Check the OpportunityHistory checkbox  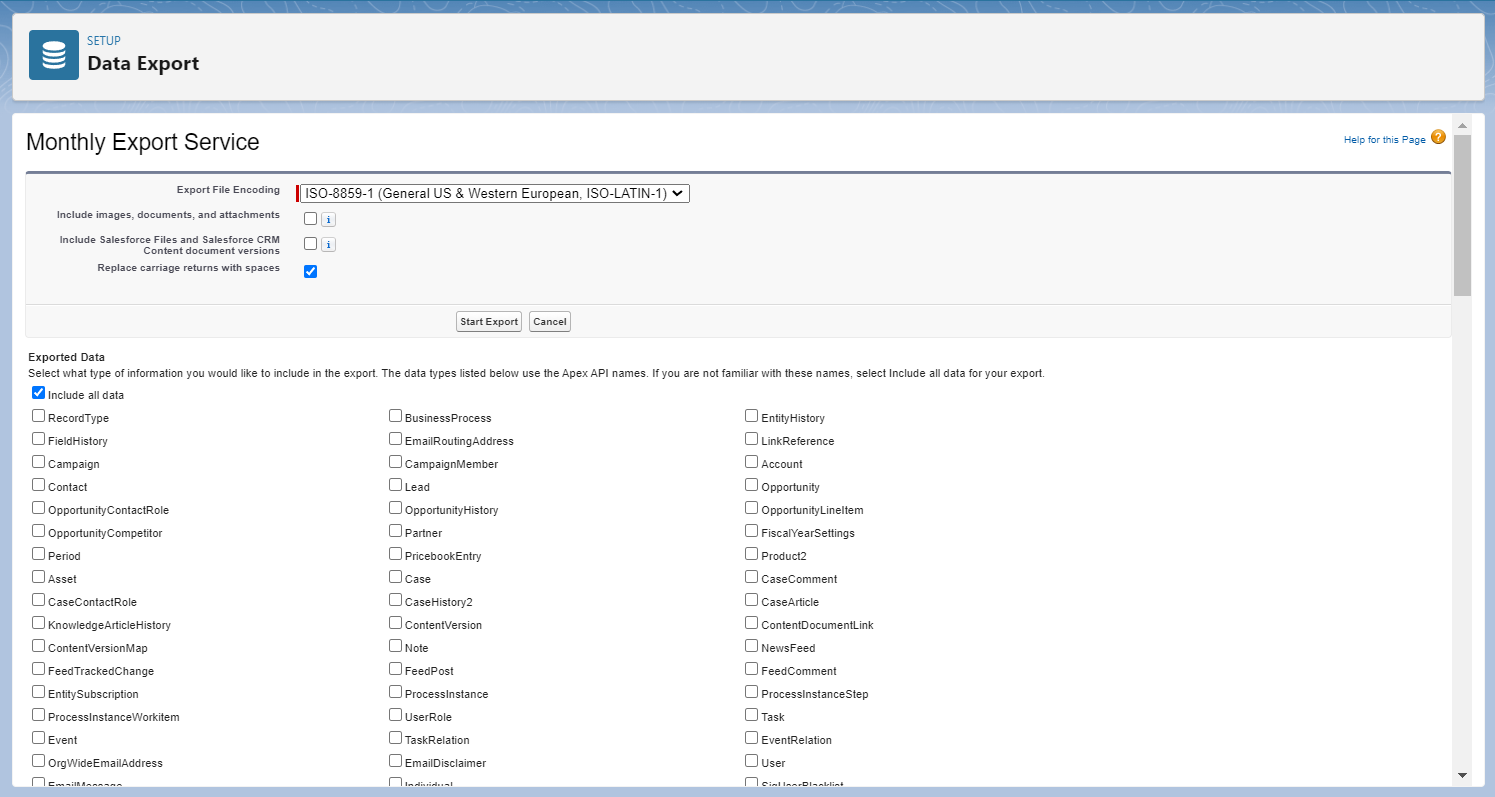pos(395,508)
